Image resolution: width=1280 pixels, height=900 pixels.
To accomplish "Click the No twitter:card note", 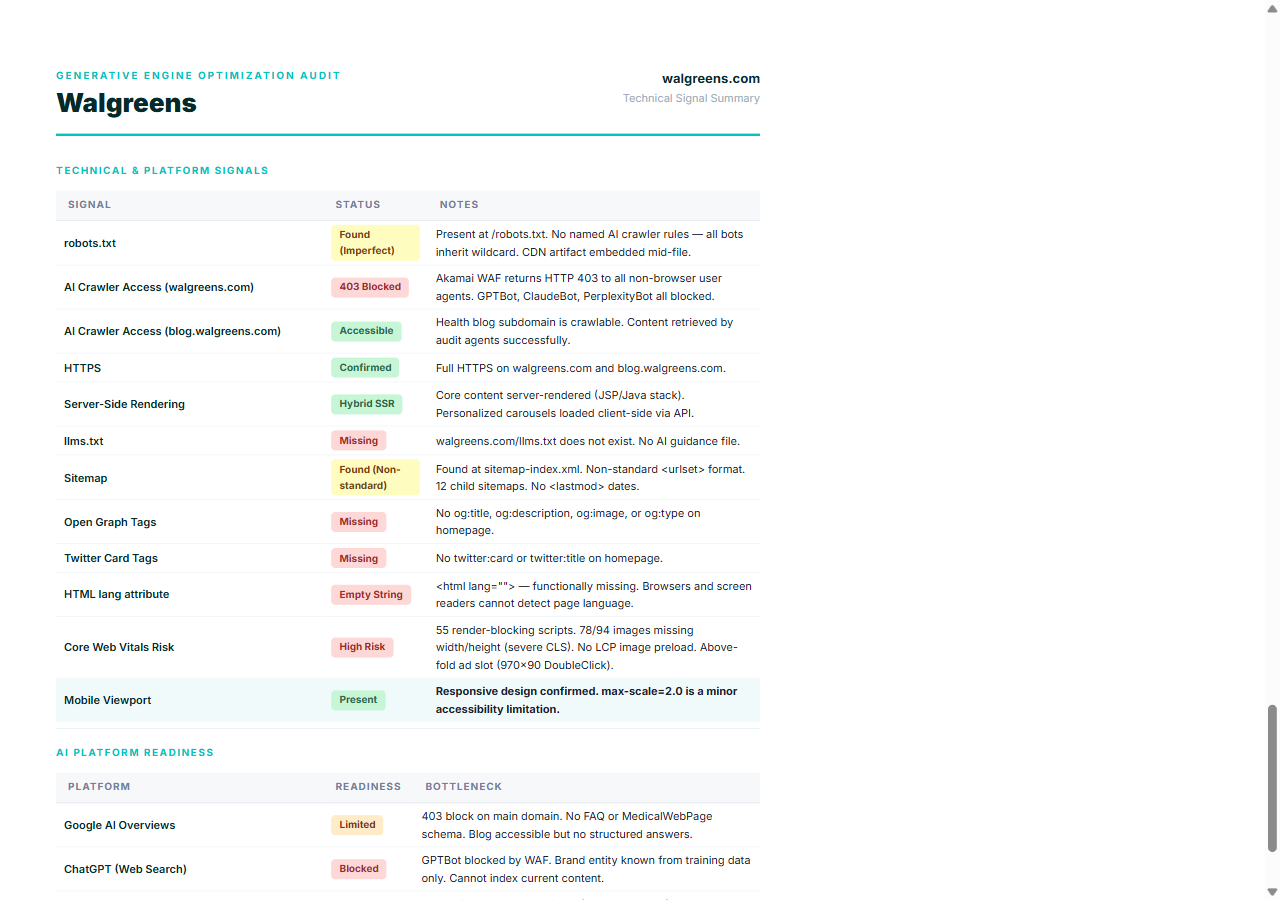I will (549, 558).
